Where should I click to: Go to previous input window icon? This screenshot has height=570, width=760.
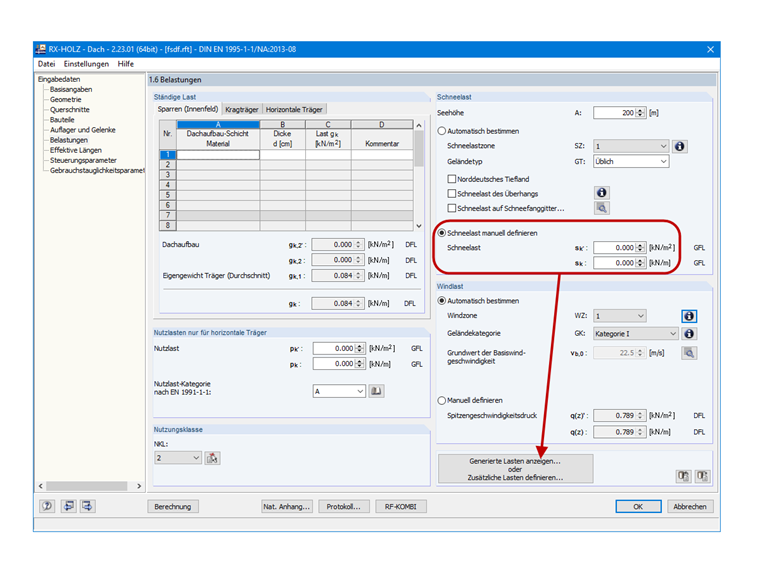click(x=68, y=506)
